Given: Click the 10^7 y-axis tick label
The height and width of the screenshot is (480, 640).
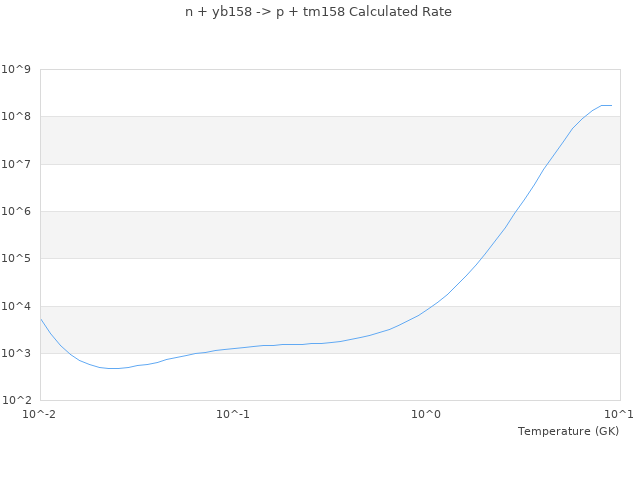Looking at the screenshot, I should (x=16, y=164).
